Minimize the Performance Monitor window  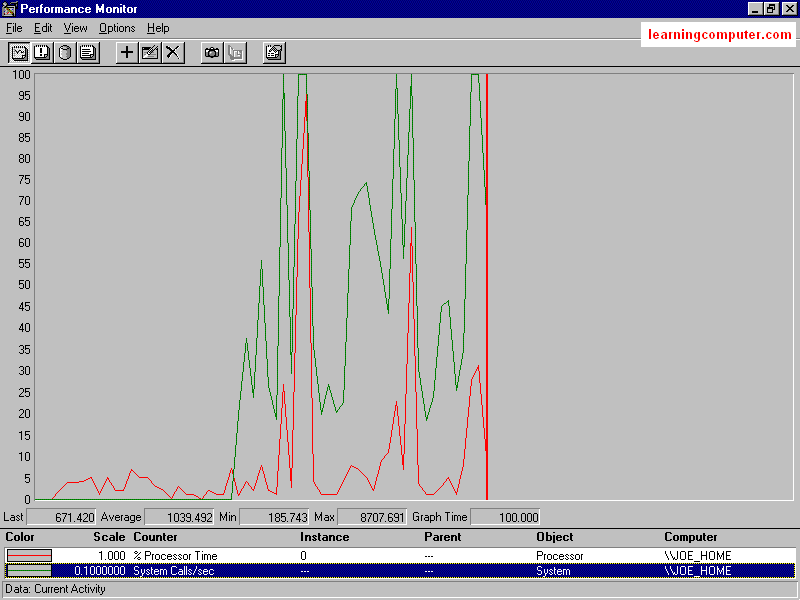[x=755, y=9]
